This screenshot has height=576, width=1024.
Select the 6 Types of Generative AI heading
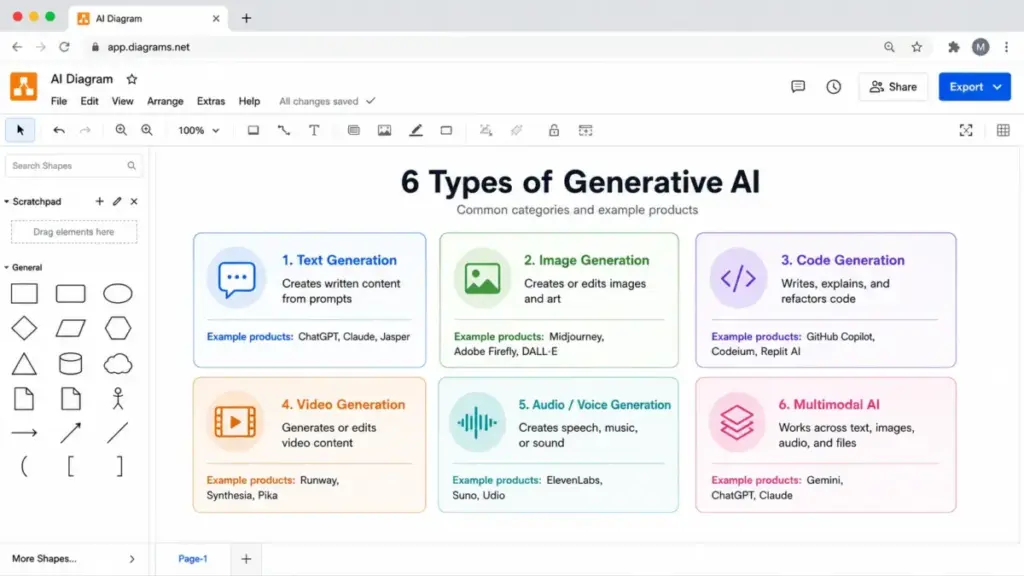580,182
